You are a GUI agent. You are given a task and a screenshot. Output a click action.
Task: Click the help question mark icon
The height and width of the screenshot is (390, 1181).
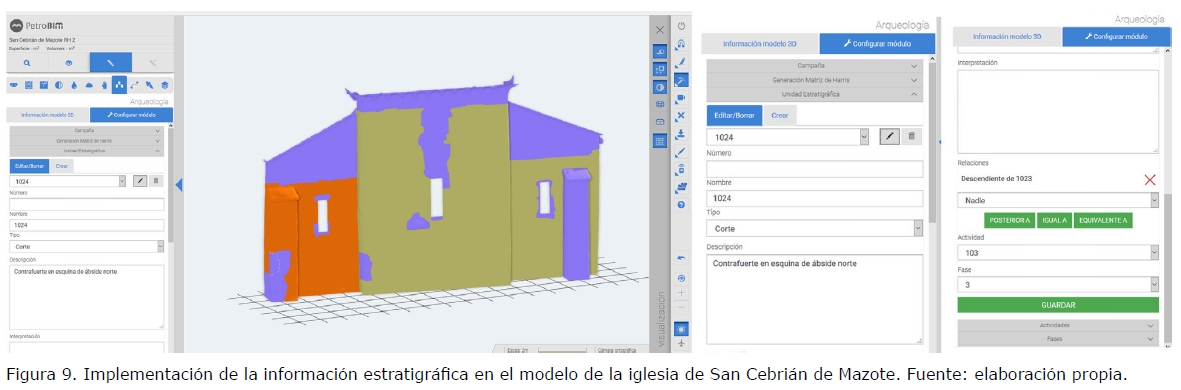(681, 205)
